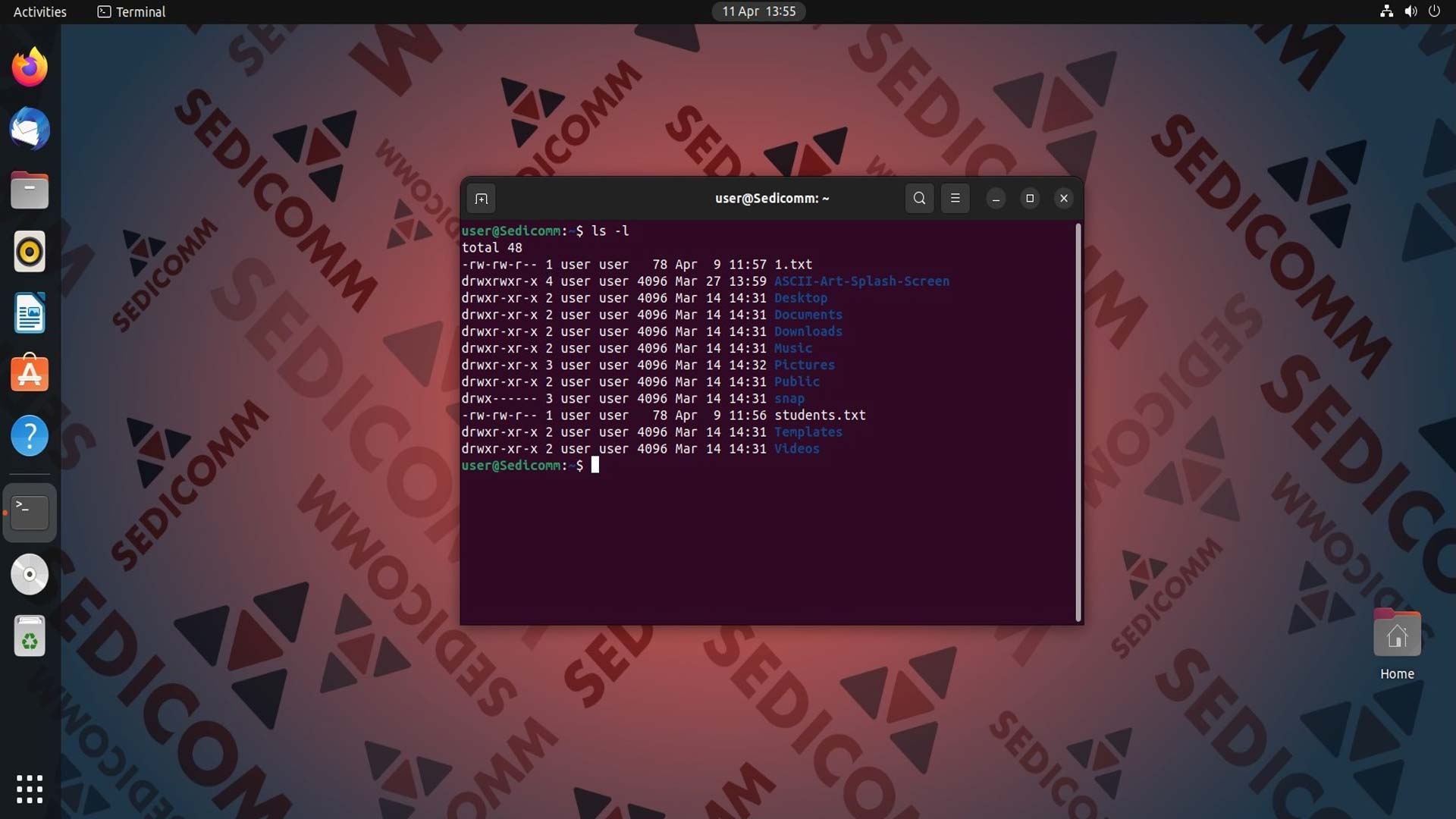Open the Files manager dock icon

(30, 190)
